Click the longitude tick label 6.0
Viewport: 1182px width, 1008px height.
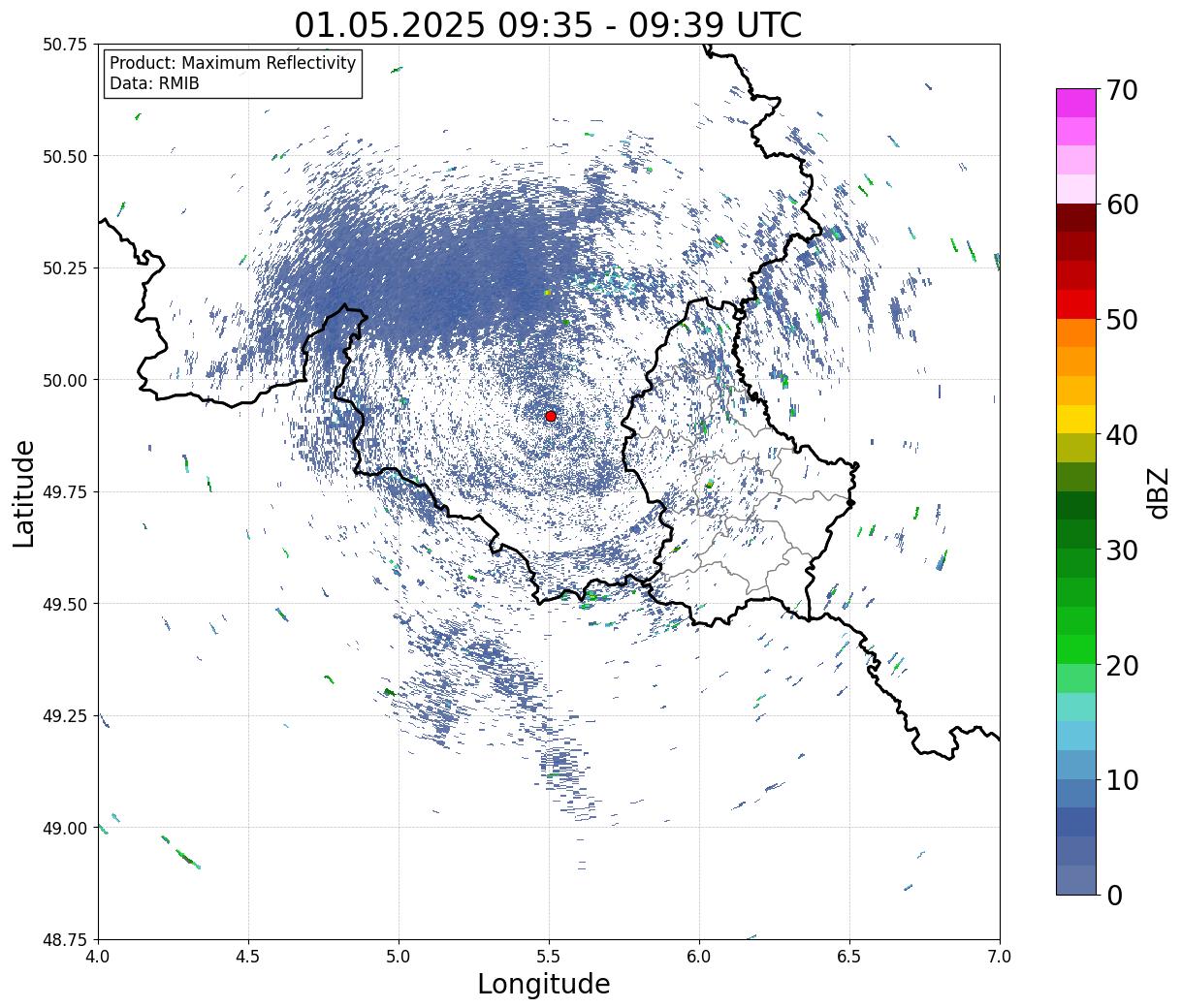699,956
